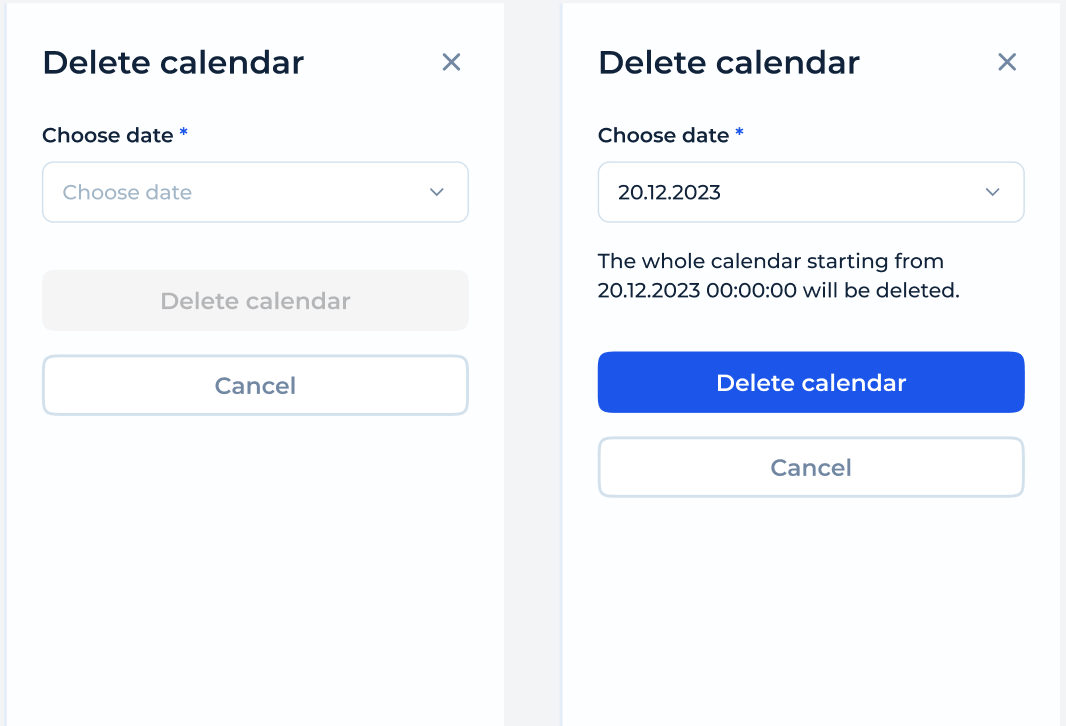Click the required asterisk beside left Choose date
1066x726 pixels.
click(x=183, y=131)
